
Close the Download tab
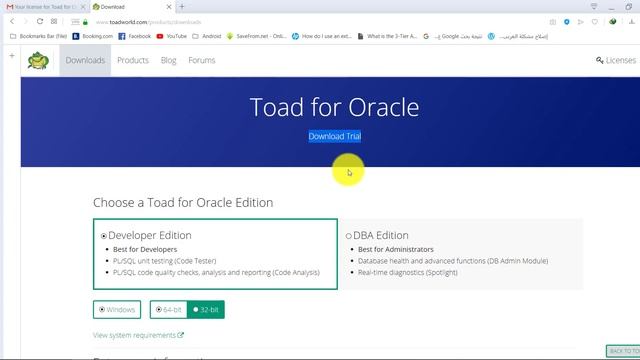point(169,7)
